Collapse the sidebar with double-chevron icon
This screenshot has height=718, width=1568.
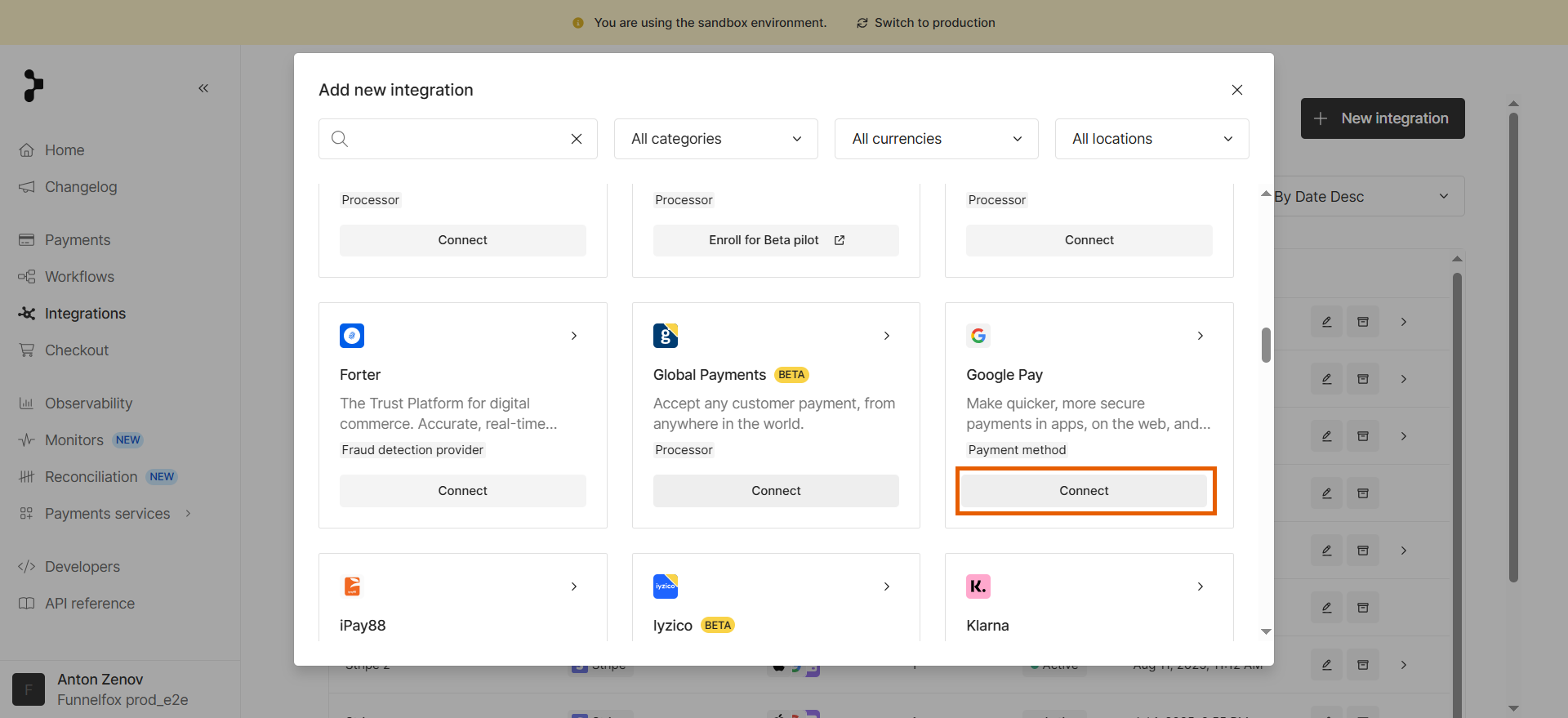point(203,88)
